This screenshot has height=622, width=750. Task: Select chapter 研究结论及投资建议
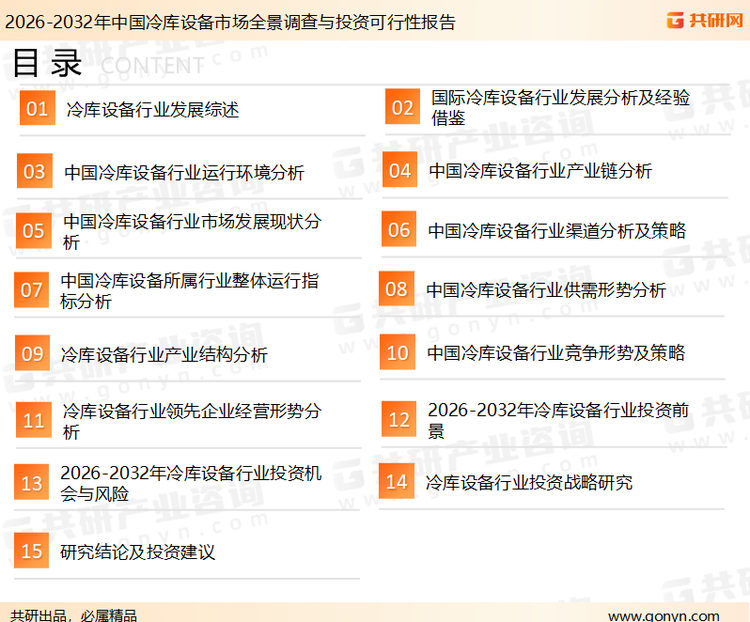(138, 552)
